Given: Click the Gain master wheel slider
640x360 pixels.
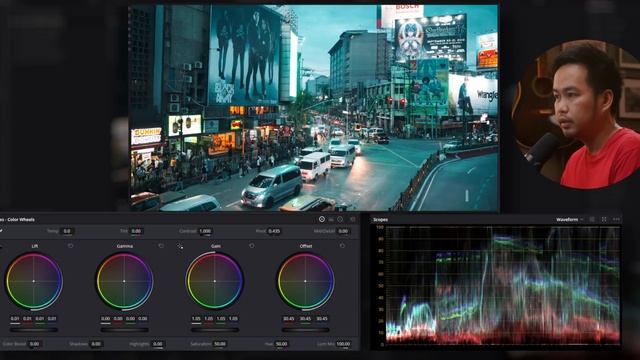Looking at the screenshot, I should tap(215, 330).
